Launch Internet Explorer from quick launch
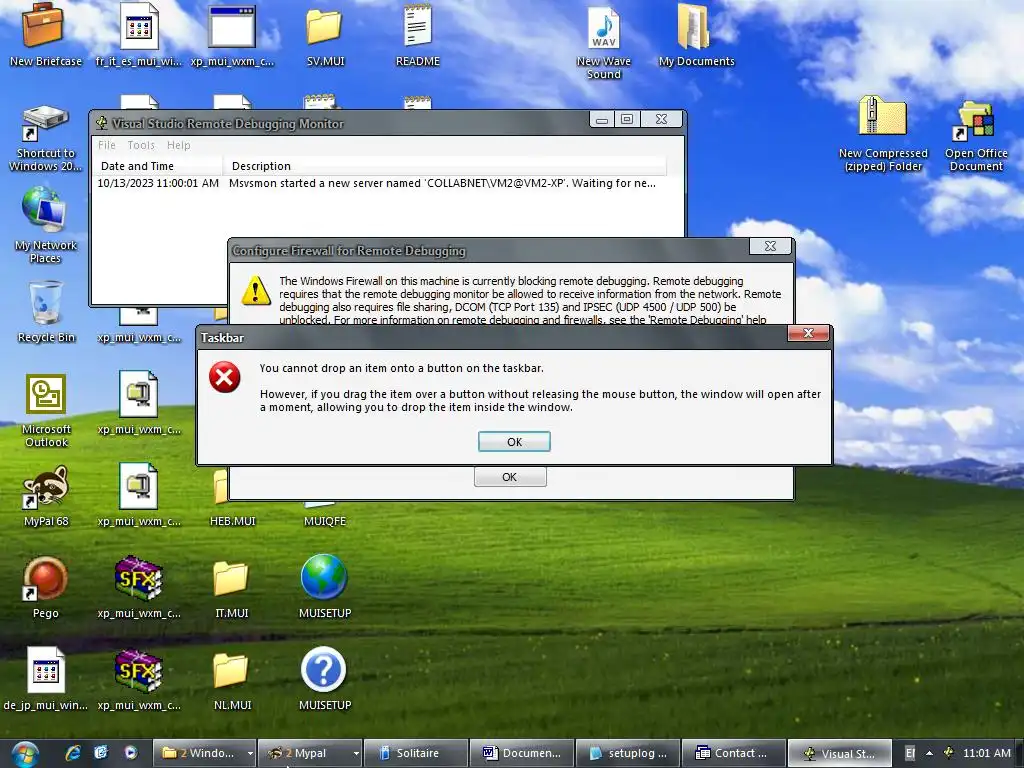This screenshot has width=1024, height=768. click(x=73, y=753)
